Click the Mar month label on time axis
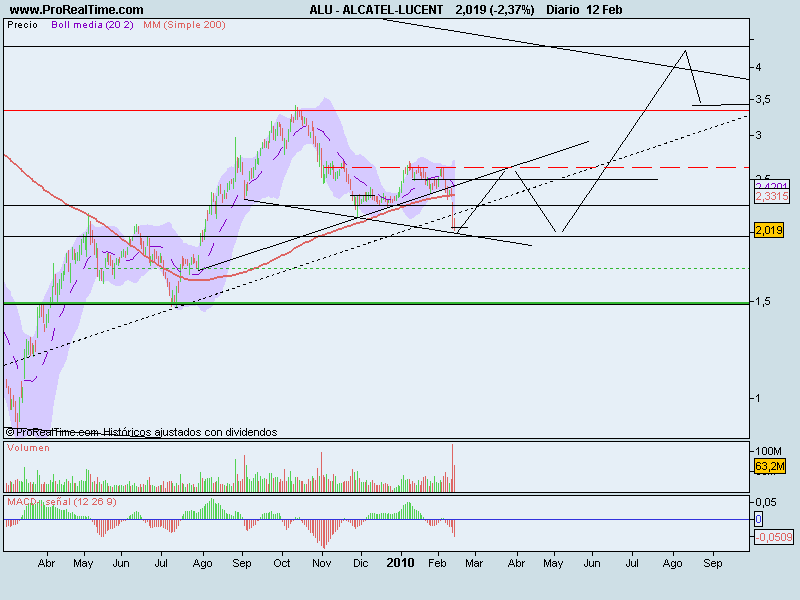Viewport: 800px width, 600px height. coord(474,563)
